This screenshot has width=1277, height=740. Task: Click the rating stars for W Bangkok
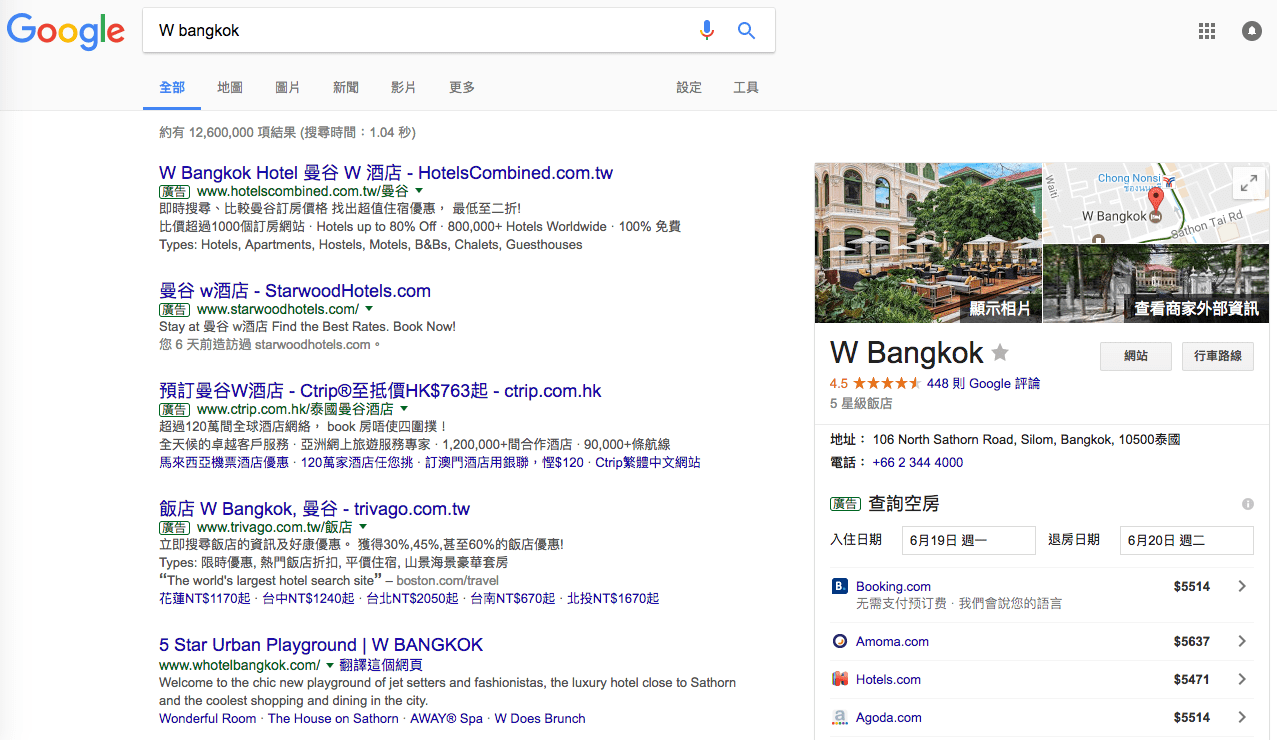coord(887,383)
